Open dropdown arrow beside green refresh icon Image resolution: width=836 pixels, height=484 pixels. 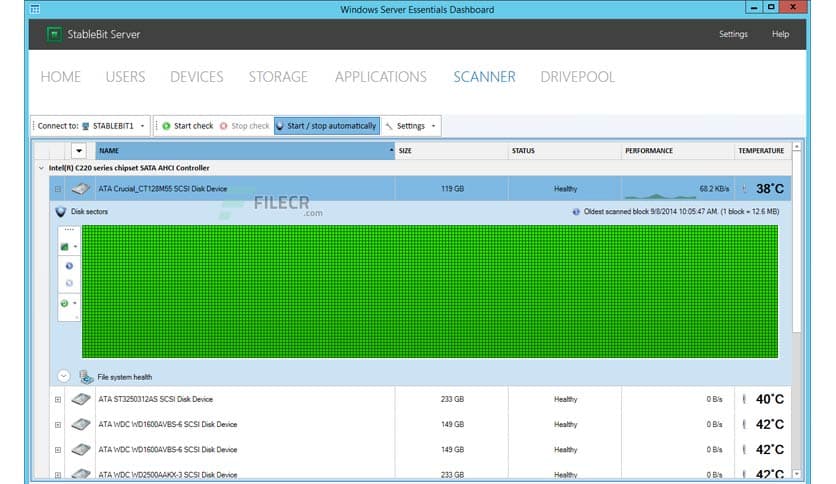coord(75,303)
